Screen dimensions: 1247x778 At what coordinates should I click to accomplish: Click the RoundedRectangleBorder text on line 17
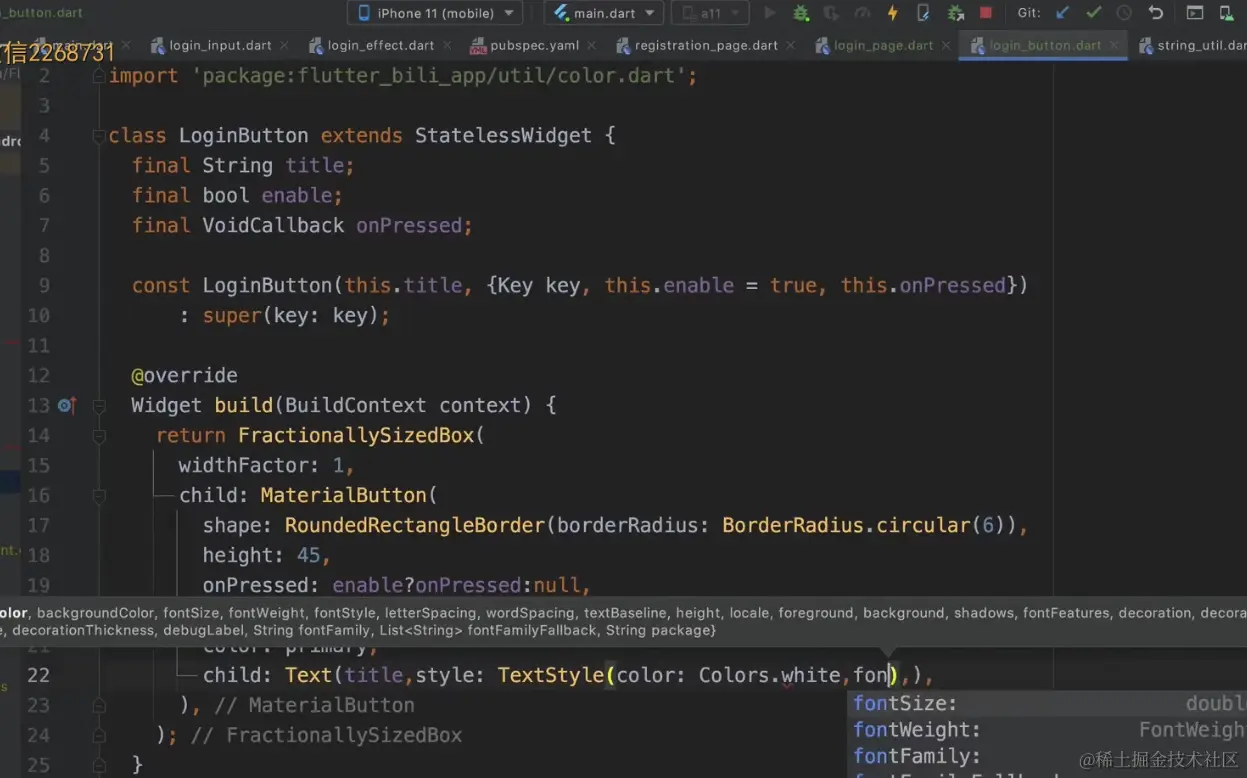pyautogui.click(x=415, y=525)
